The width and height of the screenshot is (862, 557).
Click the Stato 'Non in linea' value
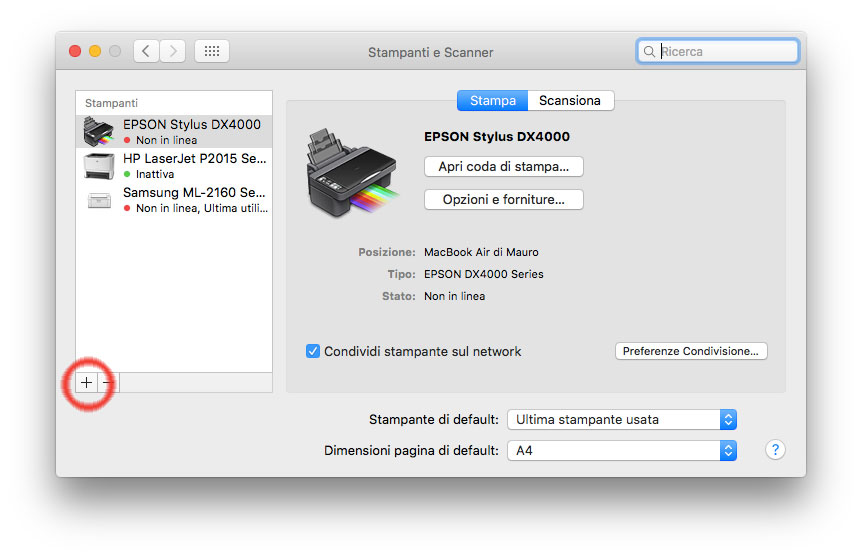(454, 296)
